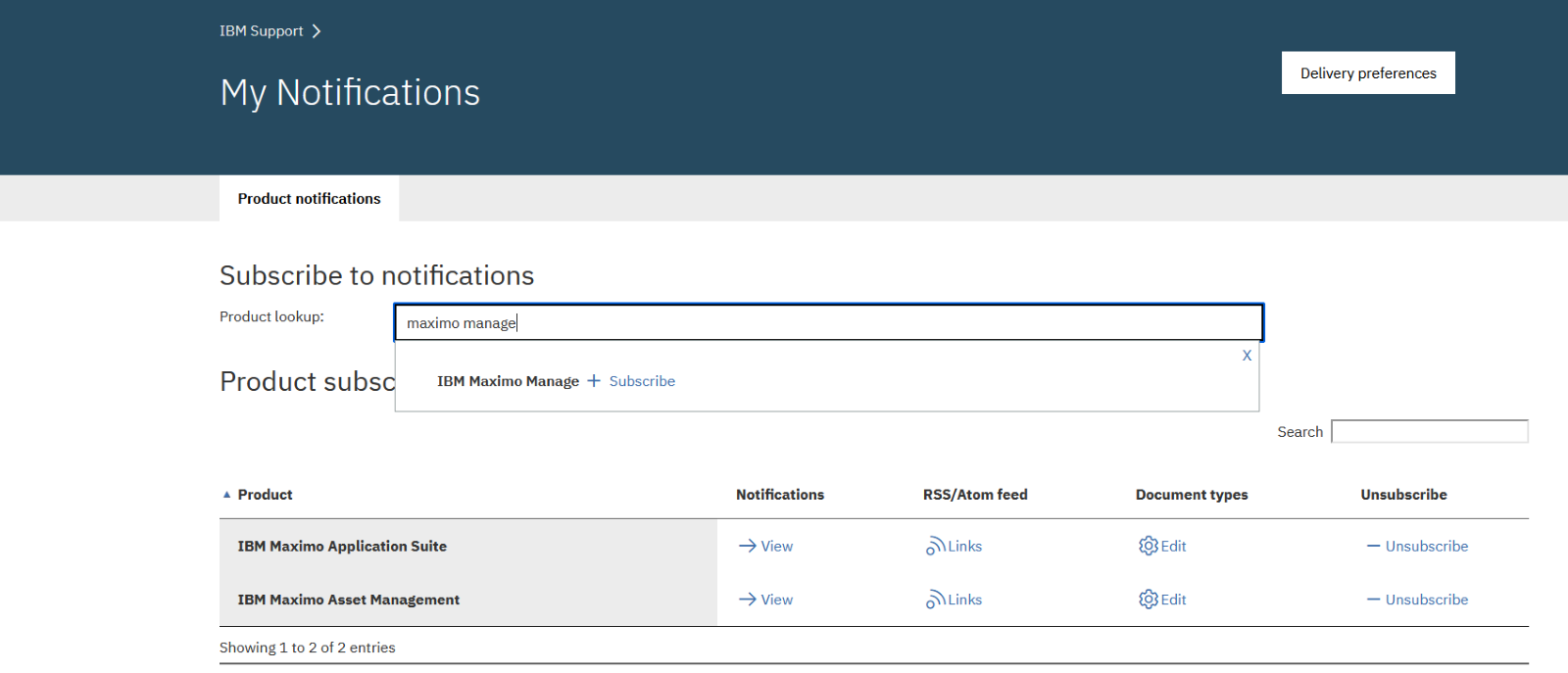Open the IBM Support breadcrumb link
The height and width of the screenshot is (673, 1568).
(x=261, y=31)
